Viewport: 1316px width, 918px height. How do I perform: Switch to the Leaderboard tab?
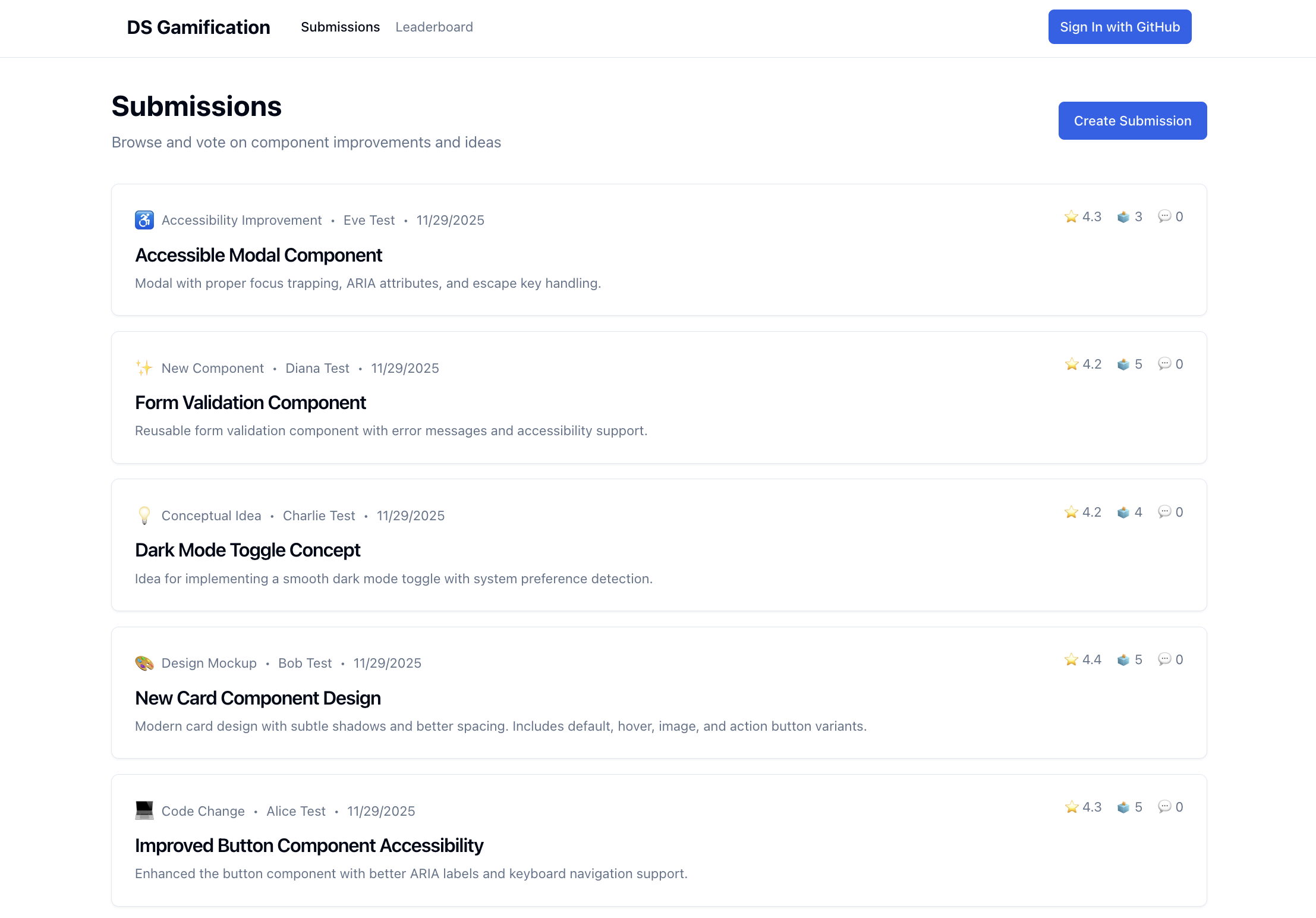tap(434, 27)
